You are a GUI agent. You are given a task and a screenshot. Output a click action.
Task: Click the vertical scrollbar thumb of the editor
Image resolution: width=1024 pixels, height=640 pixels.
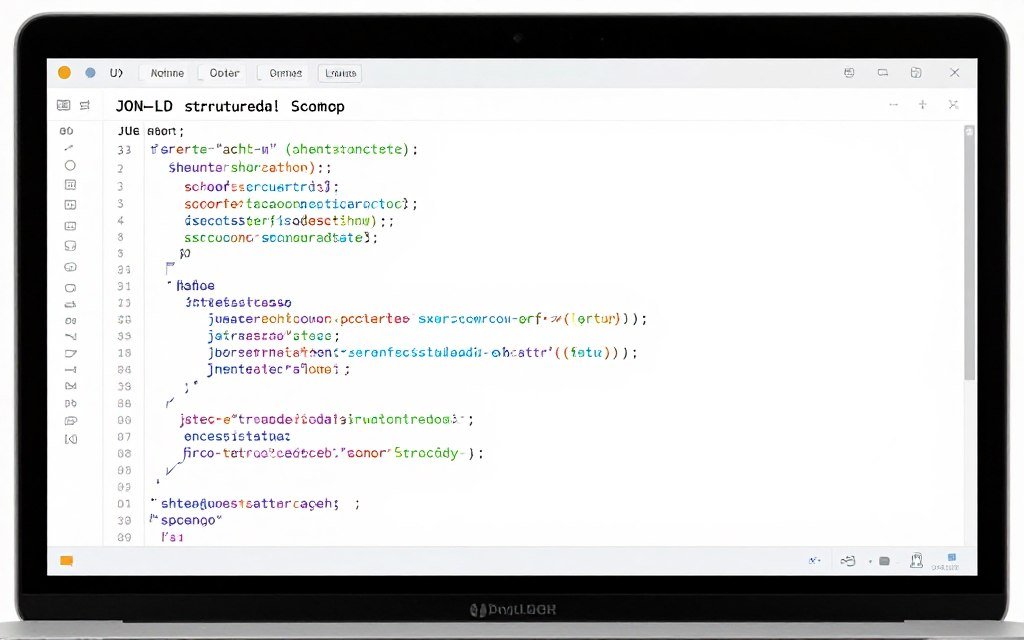tap(970, 253)
